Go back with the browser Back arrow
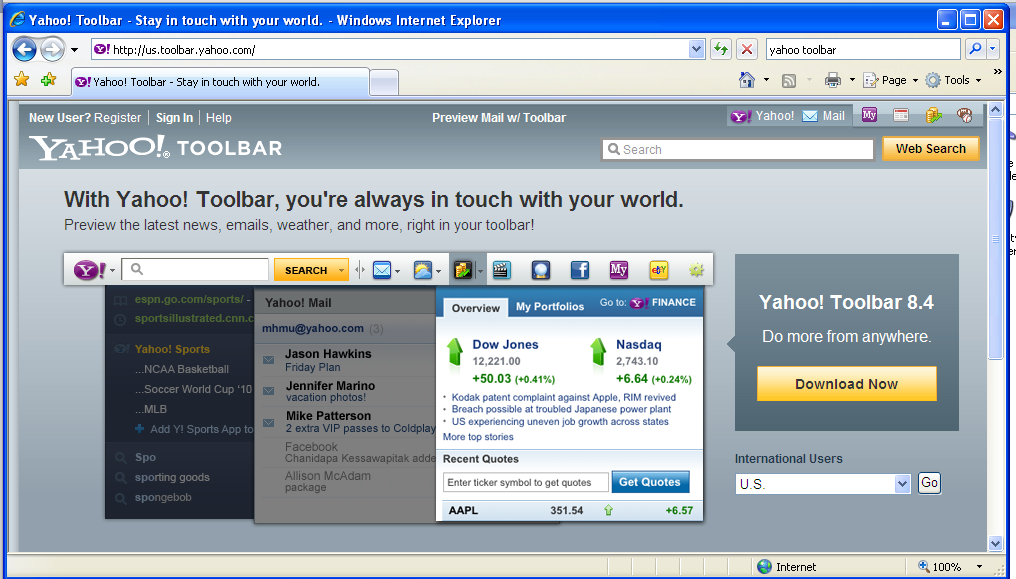This screenshot has height=579, width=1016. [25, 49]
